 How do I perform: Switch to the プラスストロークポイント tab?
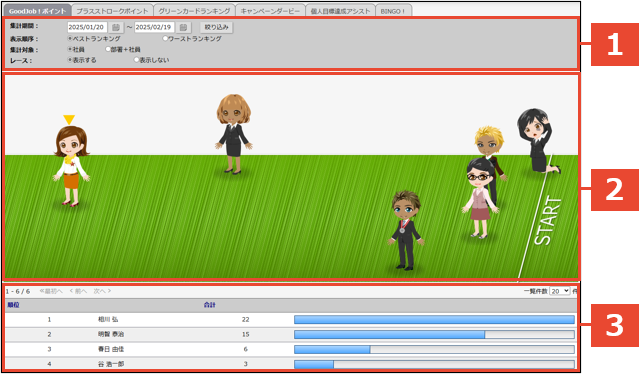(112, 11)
